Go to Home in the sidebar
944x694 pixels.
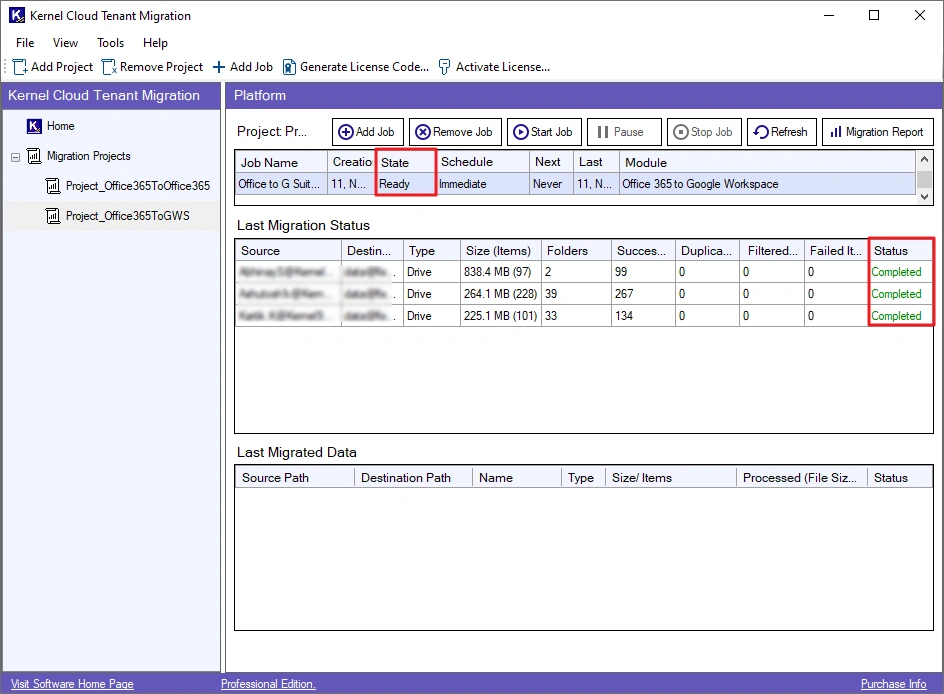60,126
